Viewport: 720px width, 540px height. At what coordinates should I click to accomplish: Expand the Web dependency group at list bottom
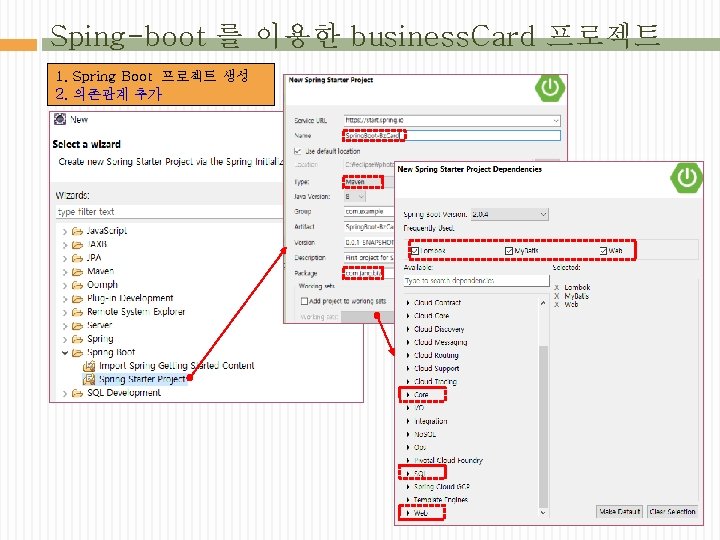[408, 513]
